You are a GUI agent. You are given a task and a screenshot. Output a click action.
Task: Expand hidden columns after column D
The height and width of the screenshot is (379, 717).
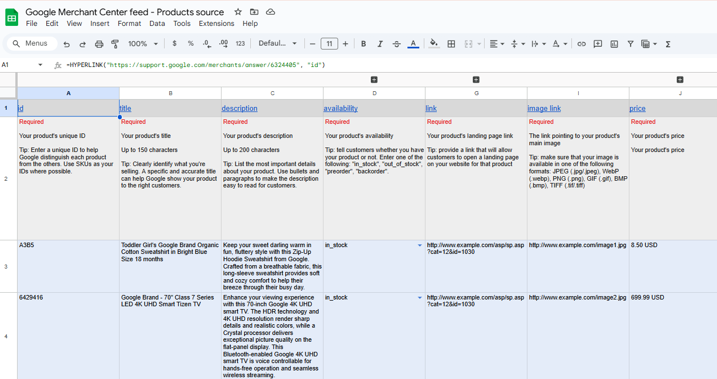(374, 80)
